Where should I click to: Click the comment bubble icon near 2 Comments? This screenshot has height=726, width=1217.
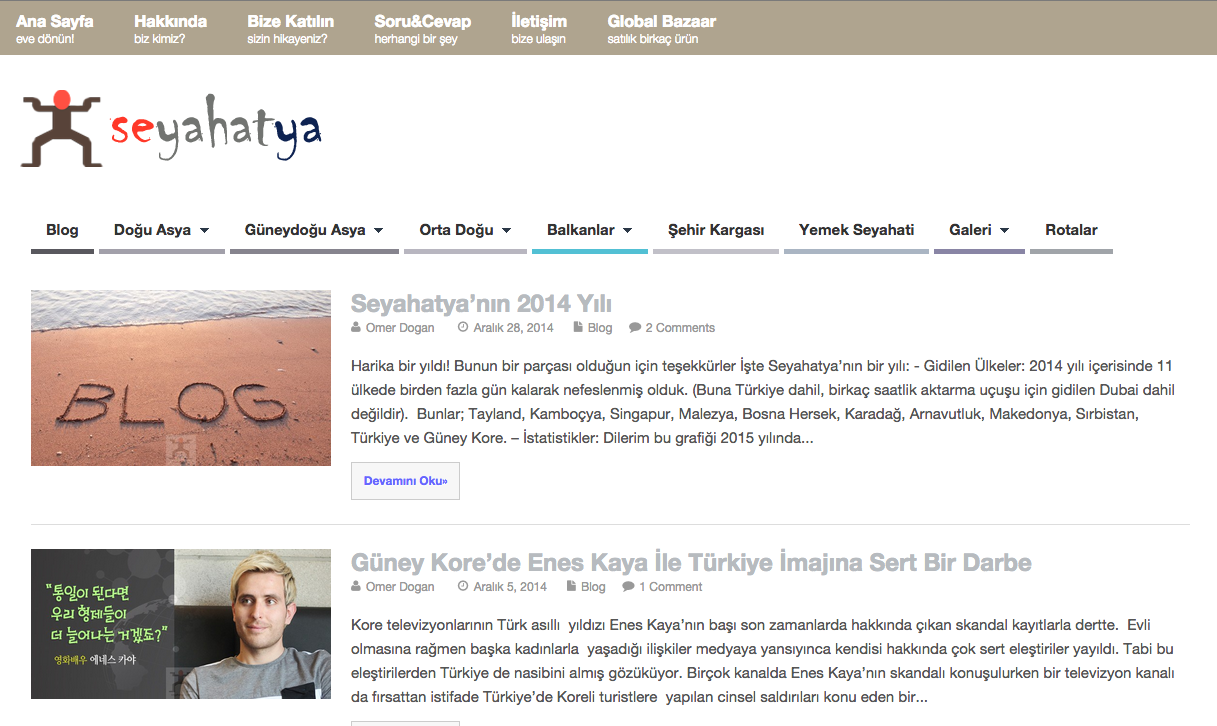click(x=634, y=327)
